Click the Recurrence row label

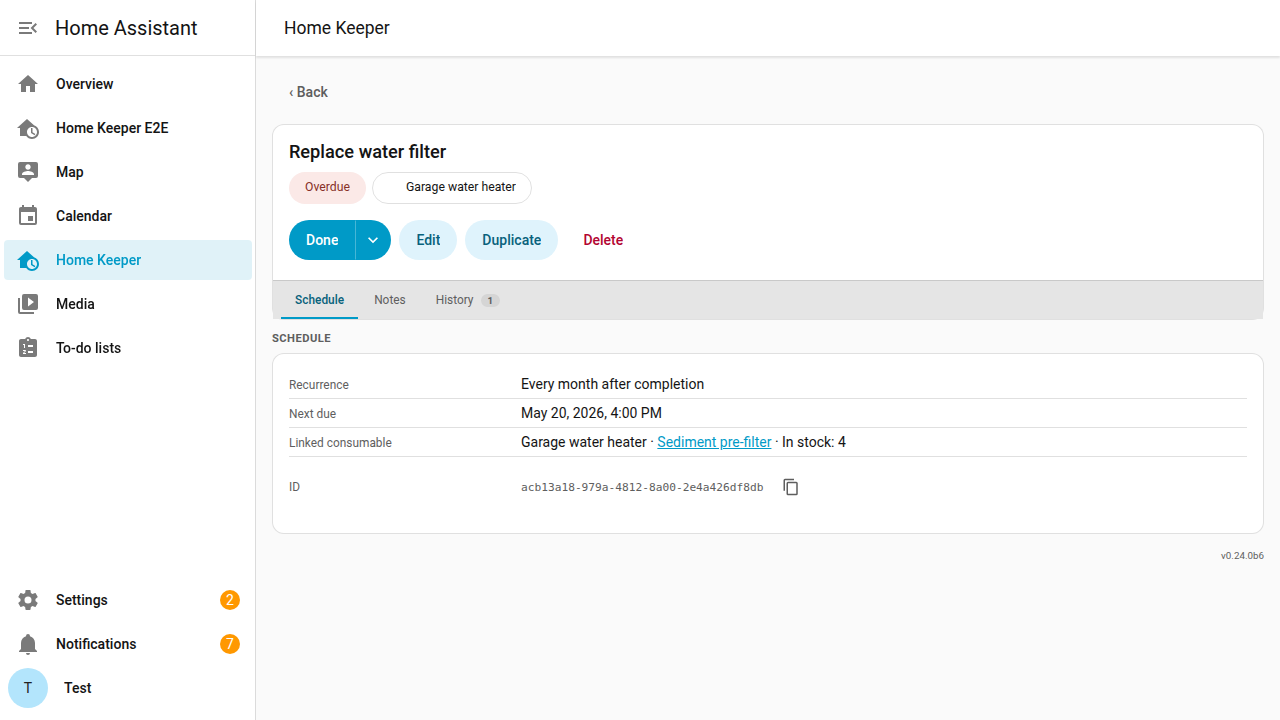(319, 385)
